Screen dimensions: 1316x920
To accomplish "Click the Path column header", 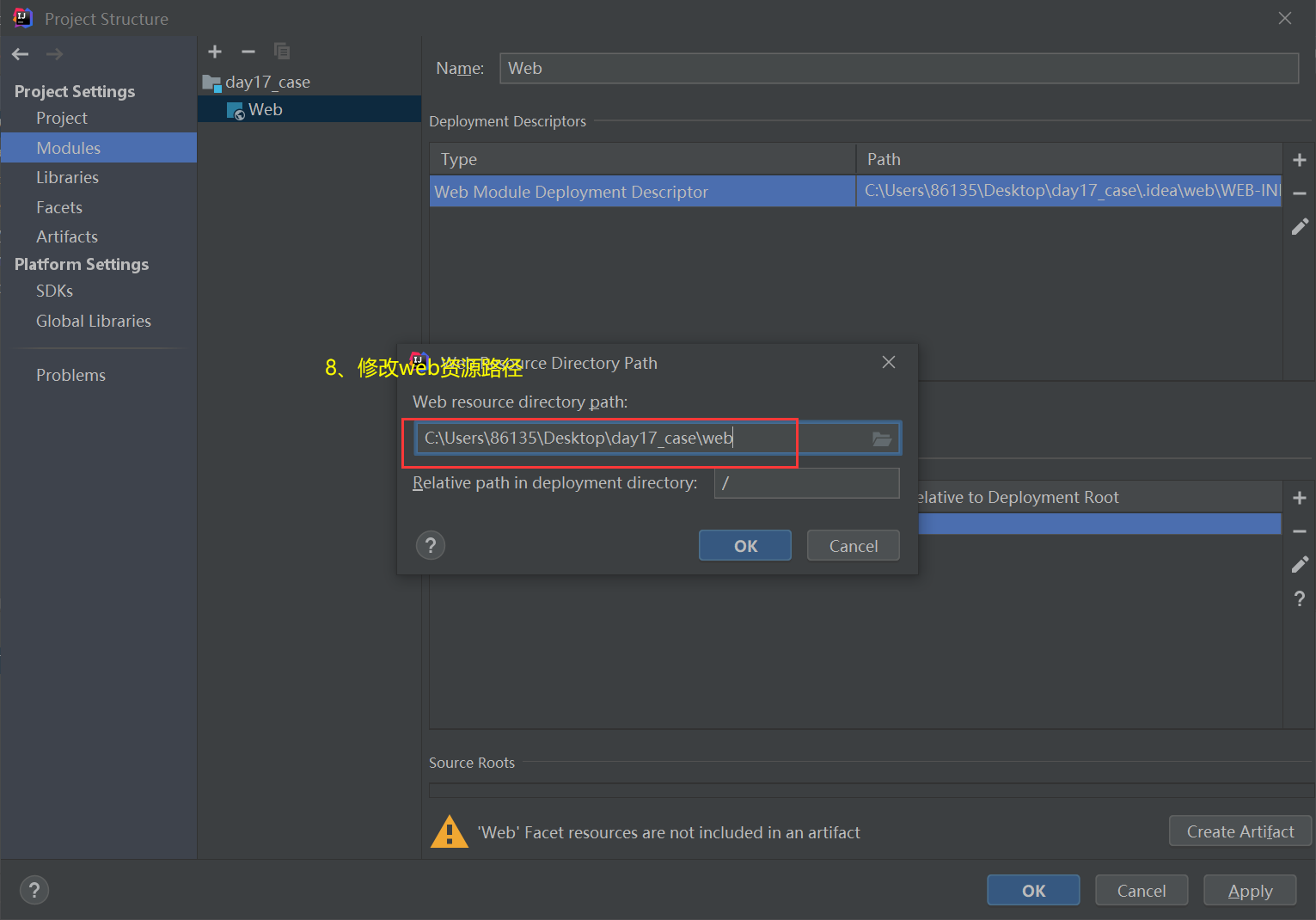I will click(x=1069, y=159).
